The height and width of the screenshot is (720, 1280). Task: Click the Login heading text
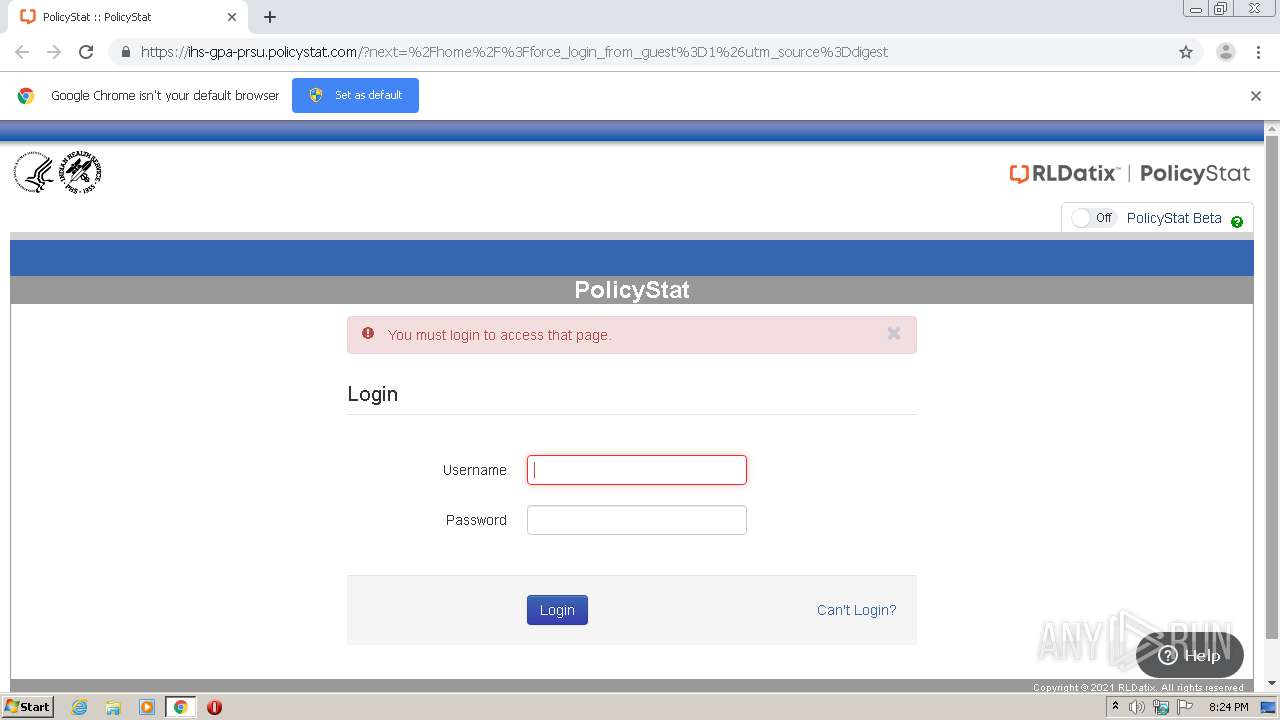[373, 394]
